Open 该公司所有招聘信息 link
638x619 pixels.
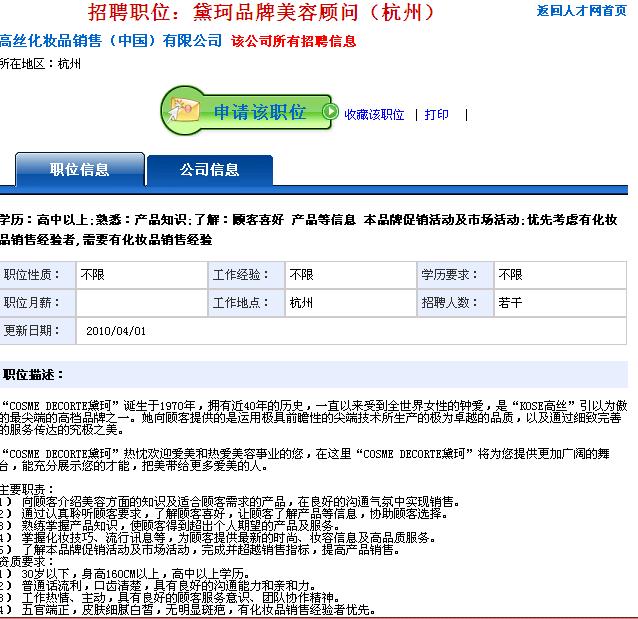pyautogui.click(x=293, y=42)
